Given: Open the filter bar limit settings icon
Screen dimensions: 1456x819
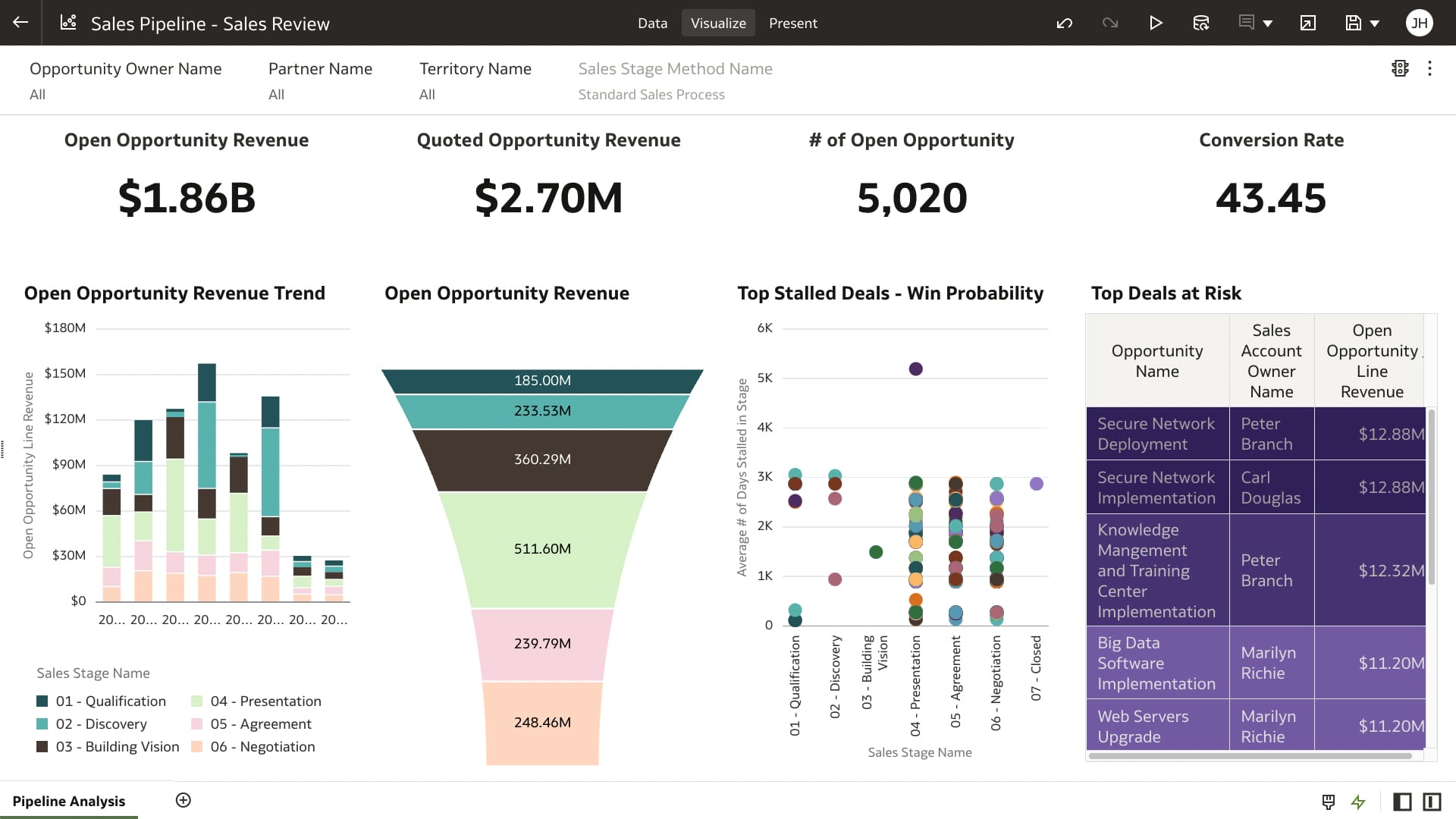Looking at the screenshot, I should click(1399, 68).
